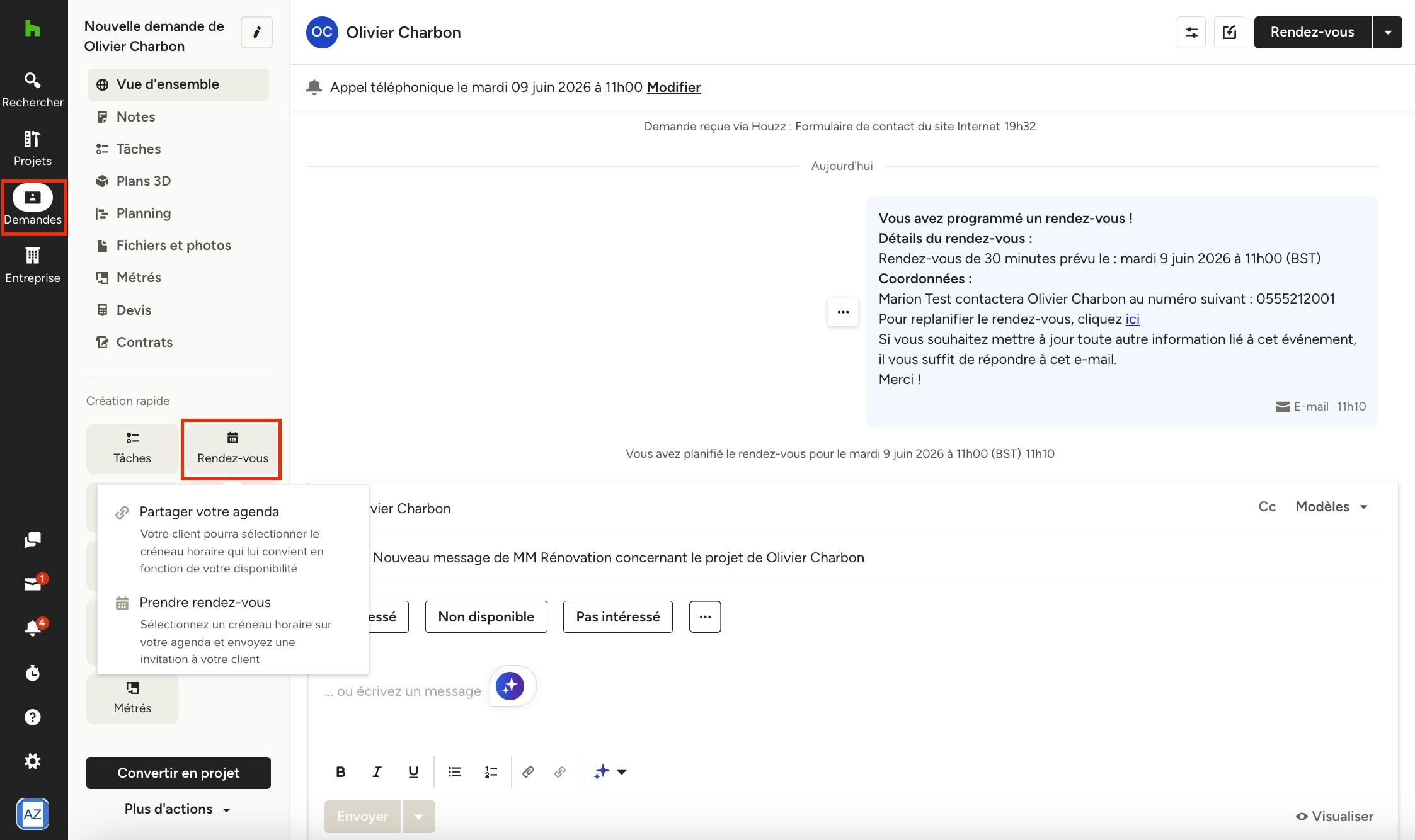Open Entreprise section in sidebar

(x=33, y=265)
